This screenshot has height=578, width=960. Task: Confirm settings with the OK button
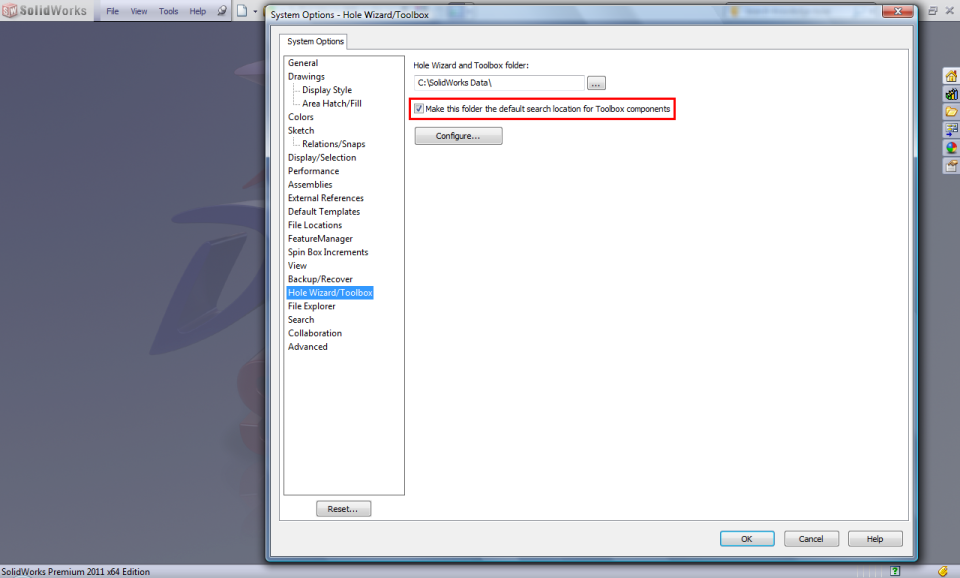(x=747, y=539)
